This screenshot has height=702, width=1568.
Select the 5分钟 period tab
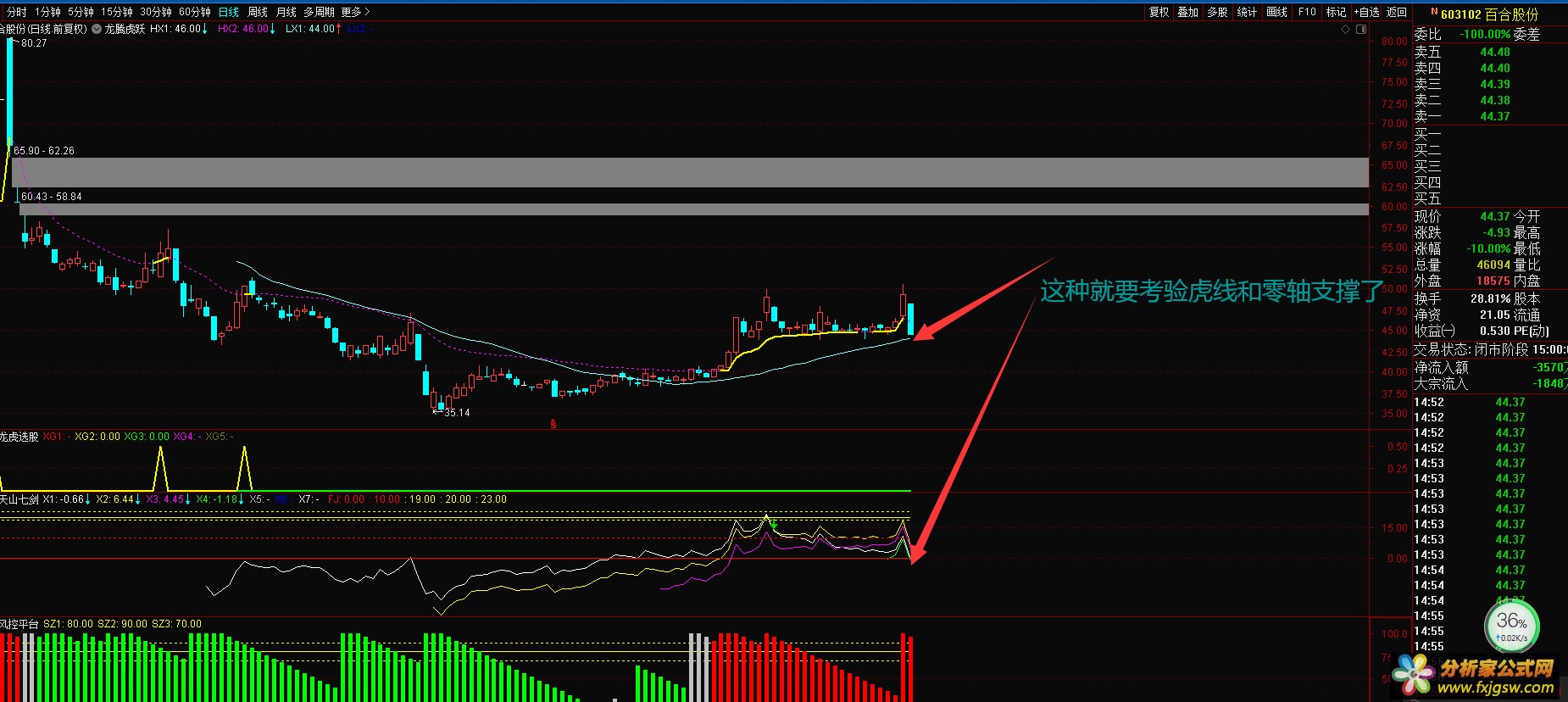(x=81, y=12)
